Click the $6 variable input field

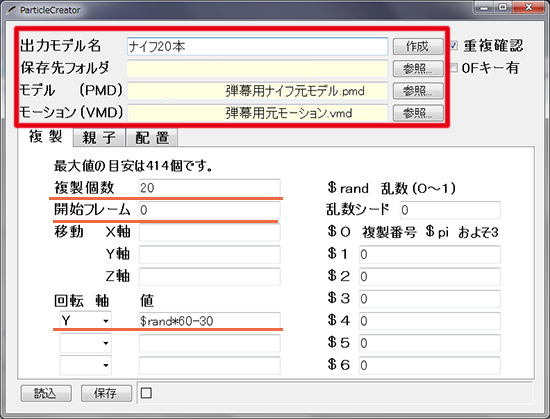click(430, 365)
